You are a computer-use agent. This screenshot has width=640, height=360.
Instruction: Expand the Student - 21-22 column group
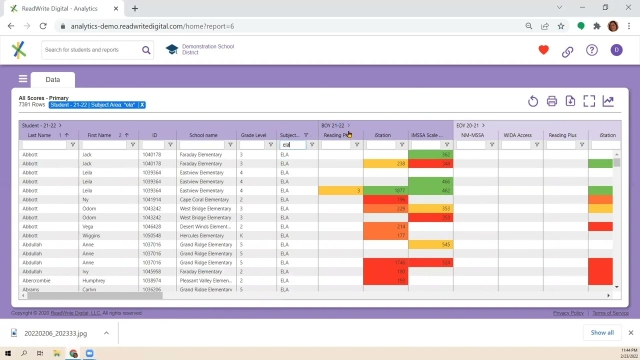click(x=60, y=125)
